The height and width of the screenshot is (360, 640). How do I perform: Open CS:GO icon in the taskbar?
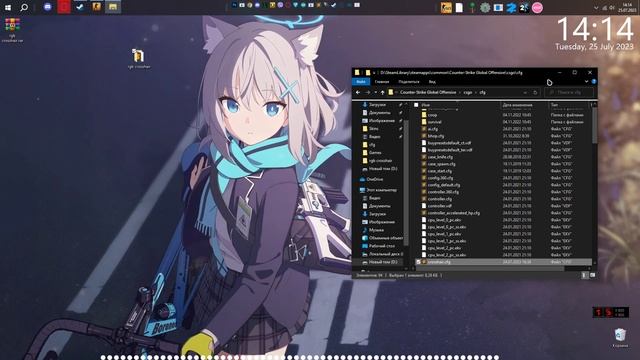pos(96,7)
